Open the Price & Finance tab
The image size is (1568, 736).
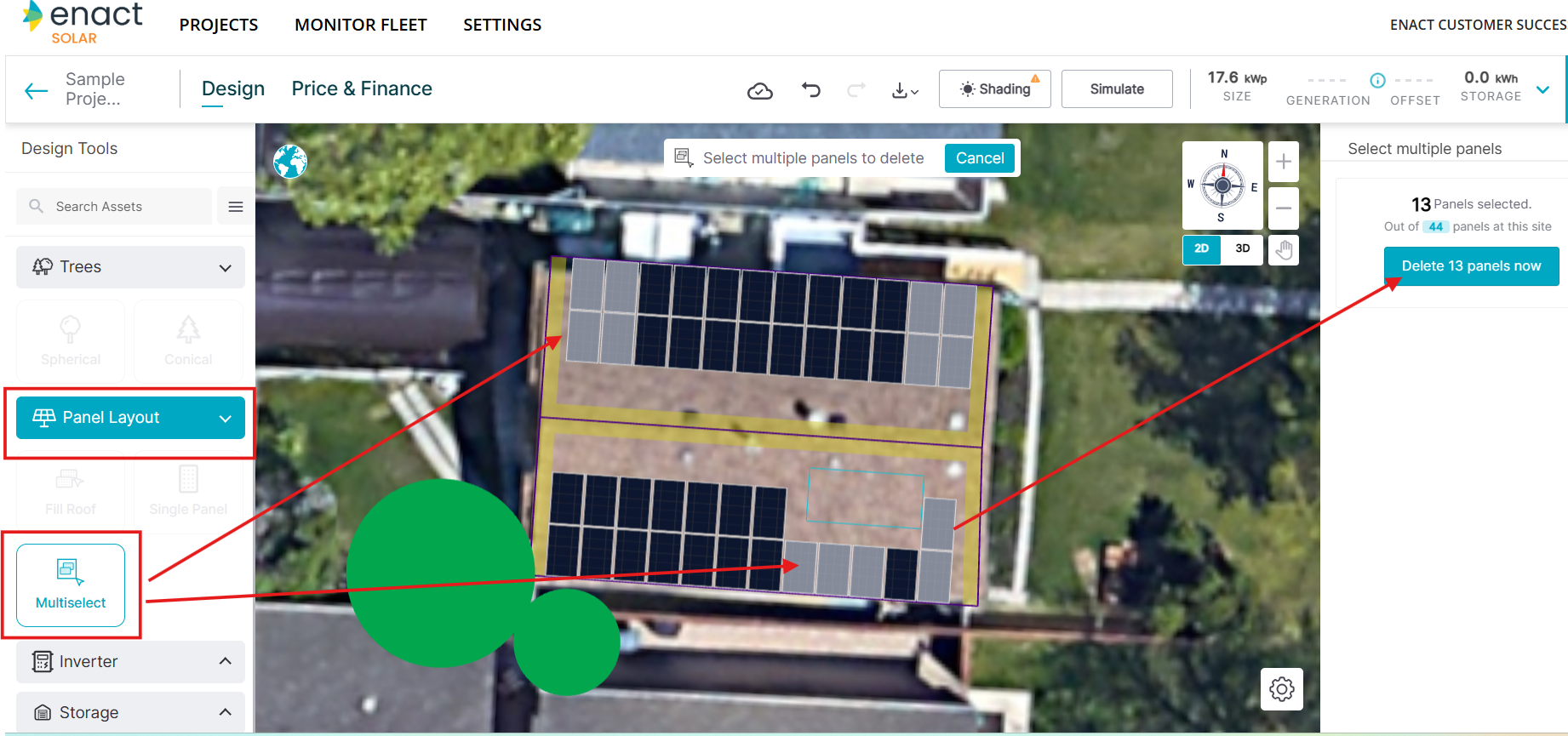[362, 88]
